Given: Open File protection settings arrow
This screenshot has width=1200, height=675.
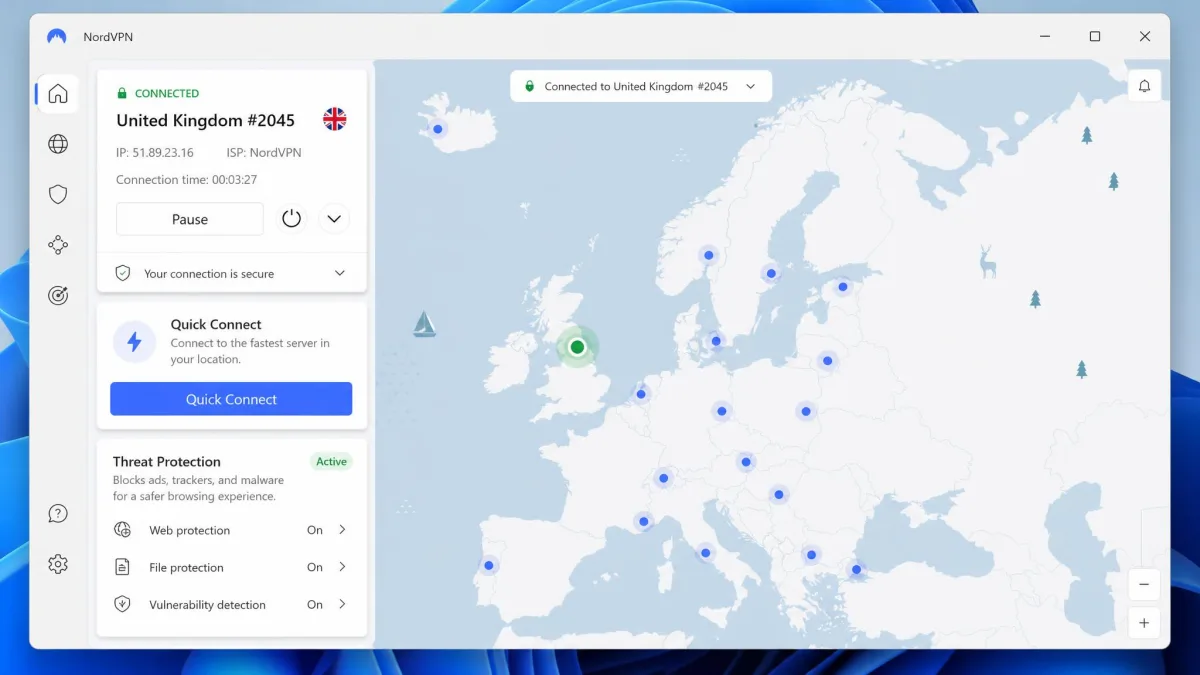Looking at the screenshot, I should (342, 567).
